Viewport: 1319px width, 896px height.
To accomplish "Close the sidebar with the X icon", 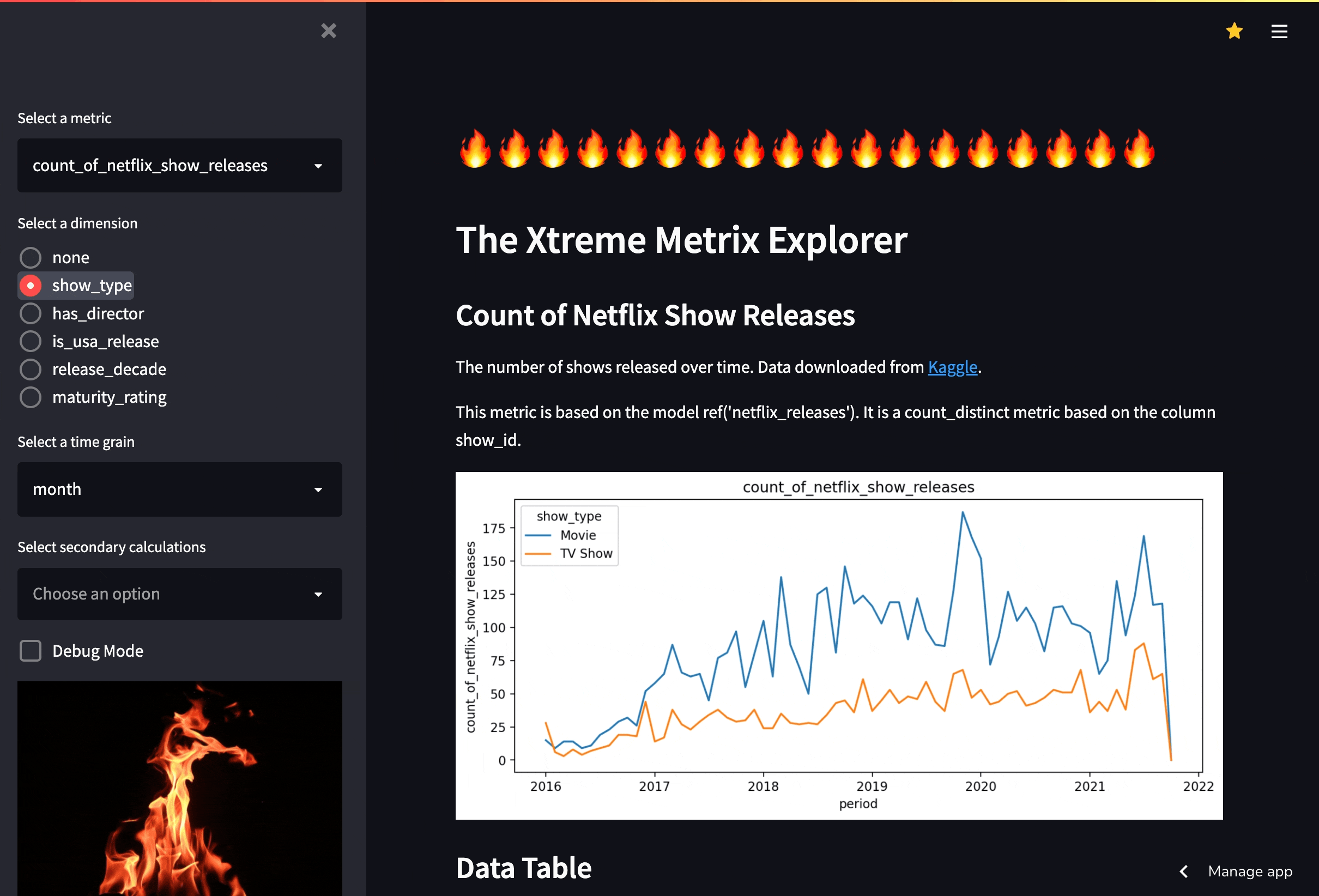I will 329,31.
